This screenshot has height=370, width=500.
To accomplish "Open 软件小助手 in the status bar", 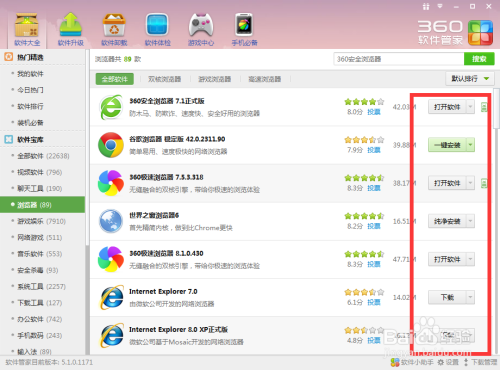I will tap(412, 362).
